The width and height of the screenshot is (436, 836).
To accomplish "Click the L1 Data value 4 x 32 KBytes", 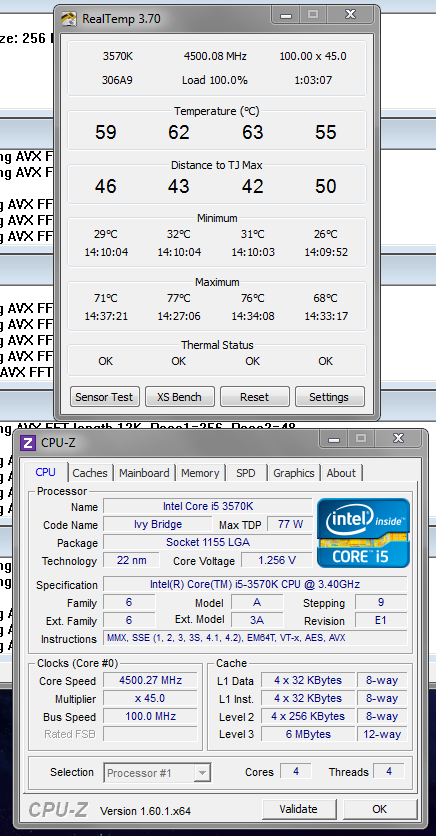I will (308, 680).
